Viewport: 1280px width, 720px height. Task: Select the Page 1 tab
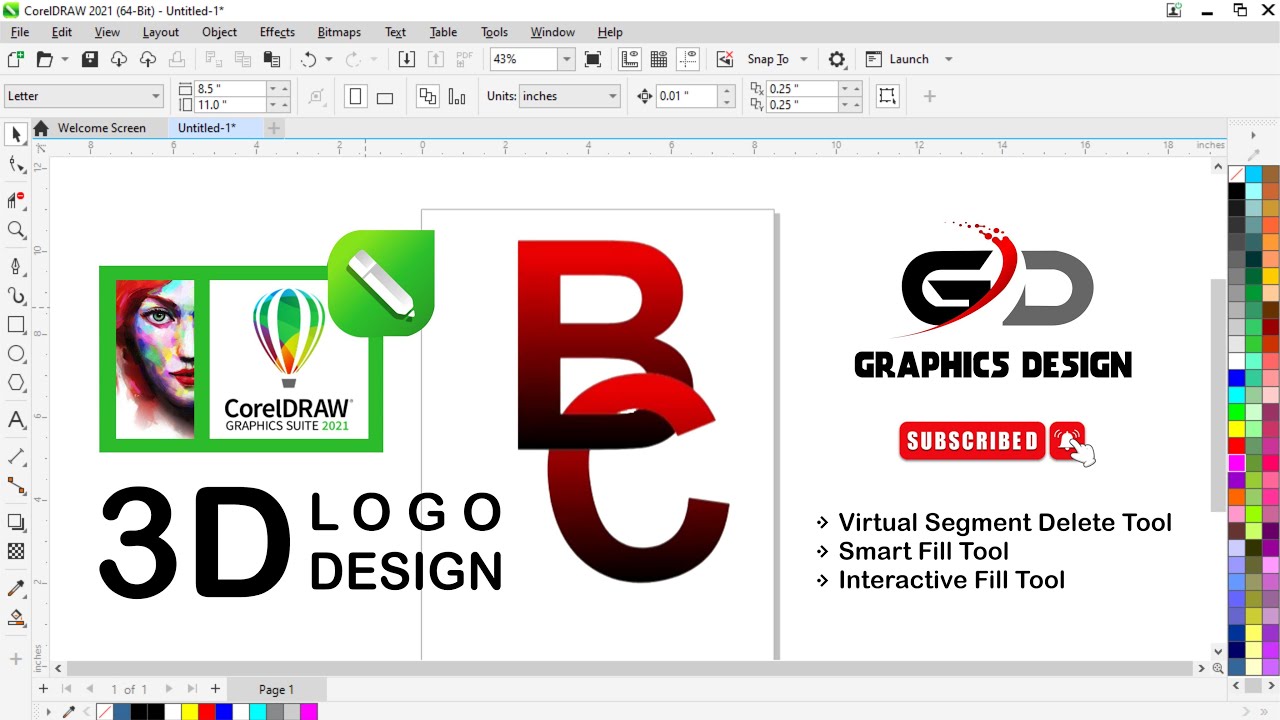coord(276,689)
